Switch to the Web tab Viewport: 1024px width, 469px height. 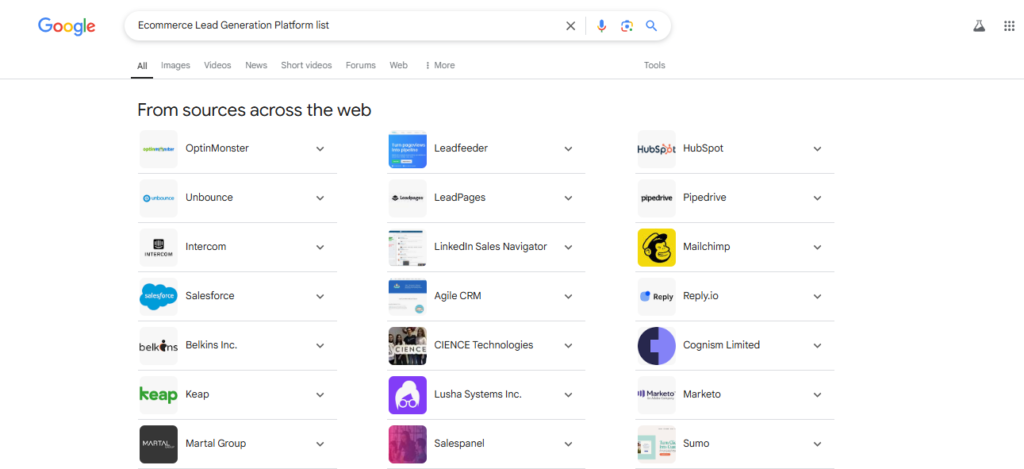(x=398, y=65)
